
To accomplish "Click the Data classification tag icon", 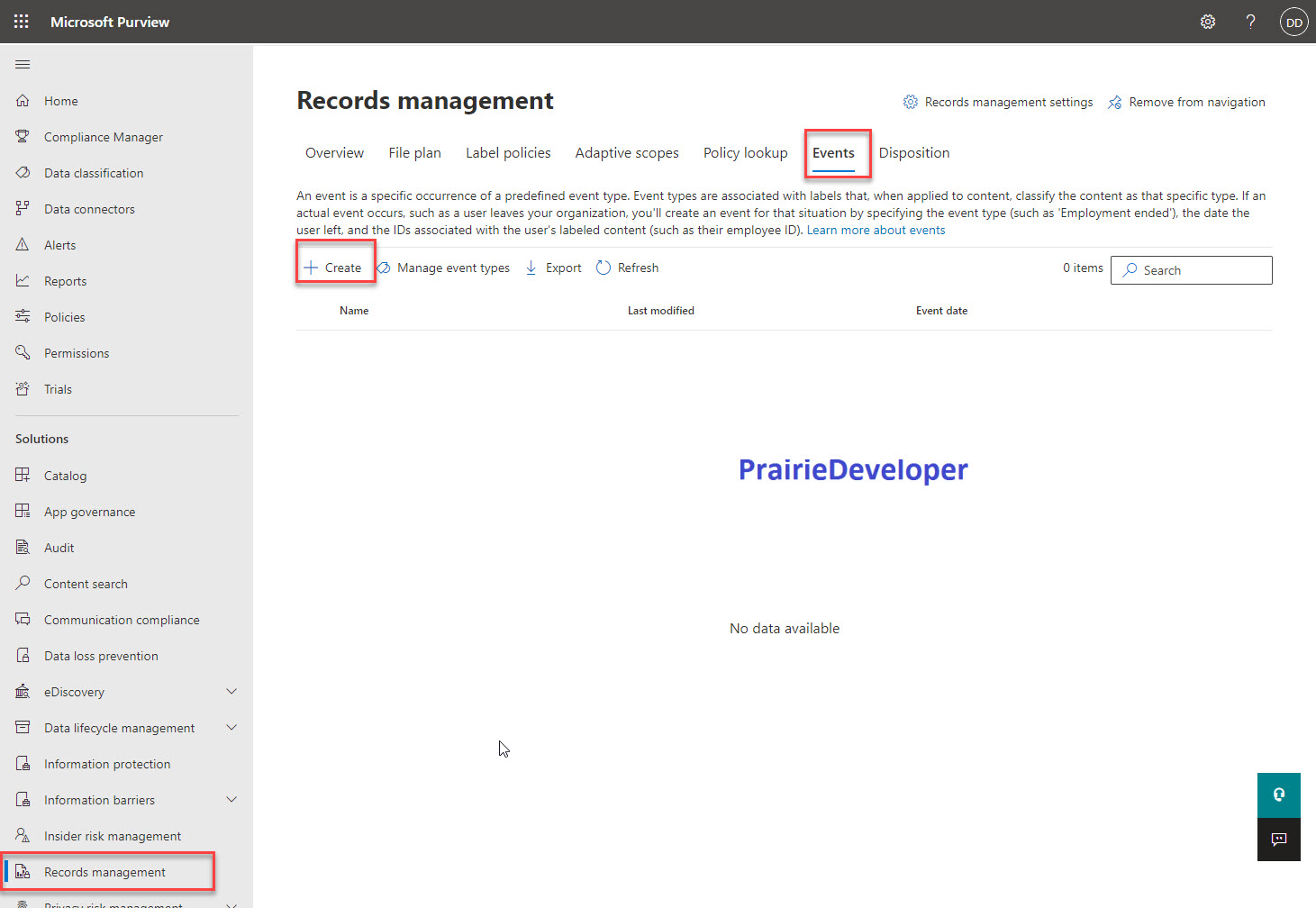I will [x=23, y=173].
